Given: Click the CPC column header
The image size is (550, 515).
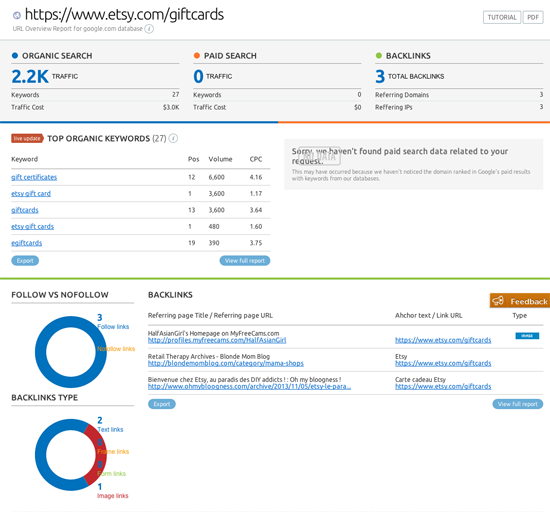Looking at the screenshot, I should coord(256,159).
